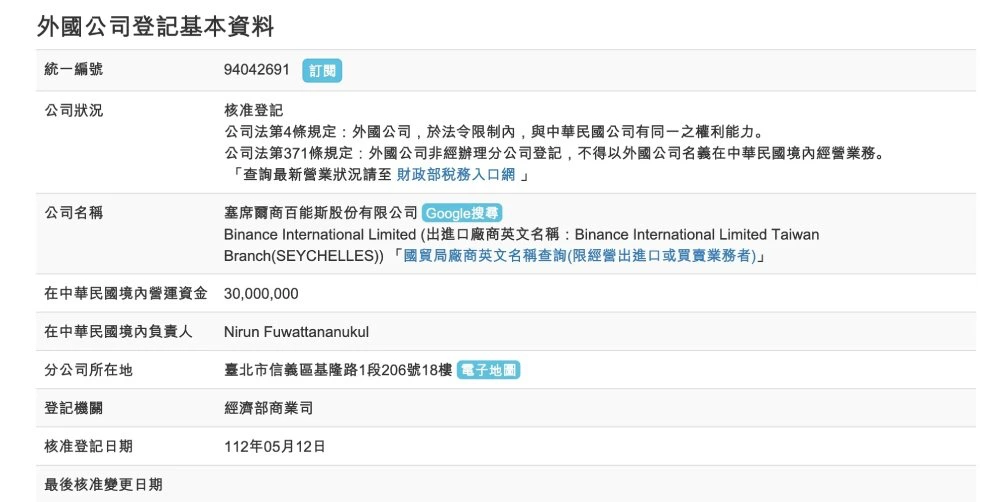Click the Branch(SEYCHELLES) text

304,256
